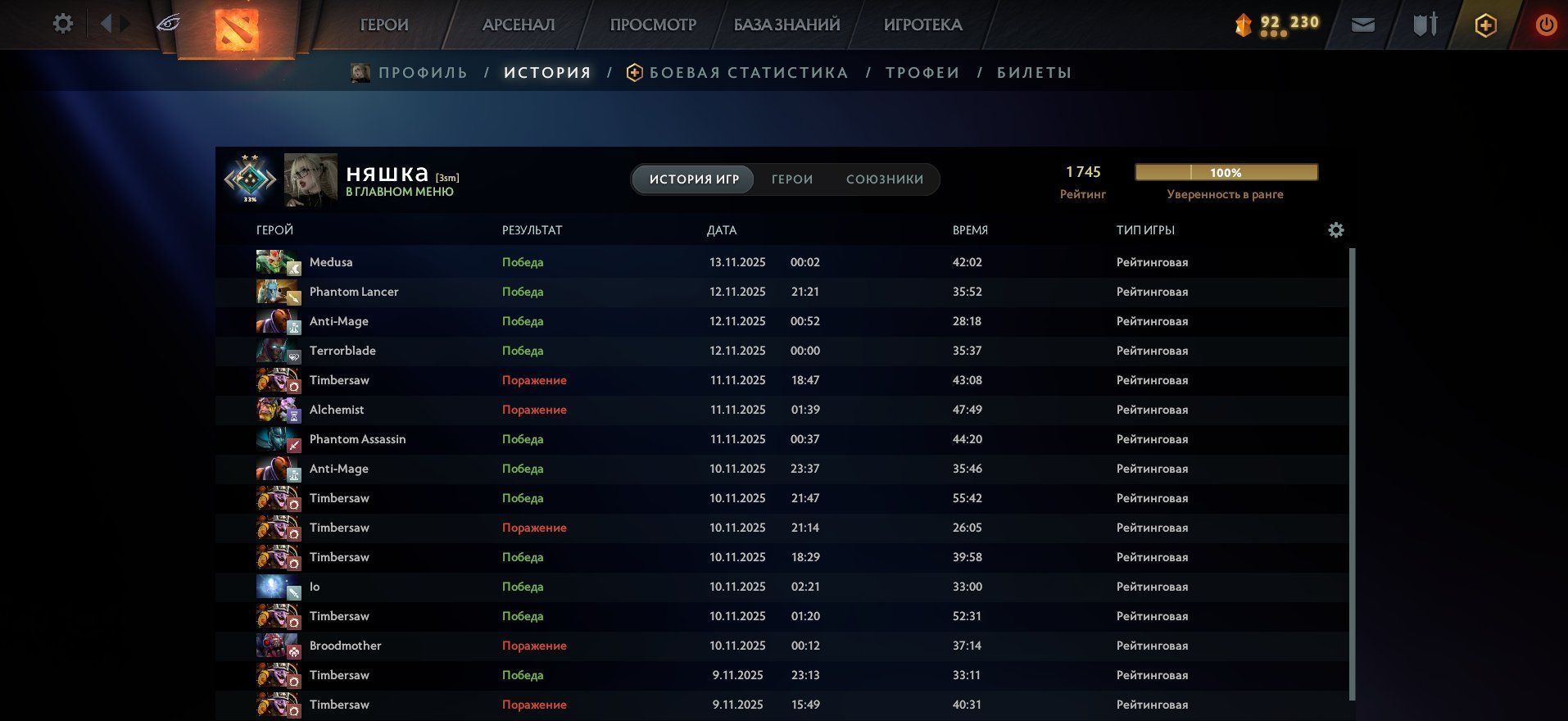Image resolution: width=1568 pixels, height=721 pixels.
Task: Select the История игр toggle
Action: 694,179
